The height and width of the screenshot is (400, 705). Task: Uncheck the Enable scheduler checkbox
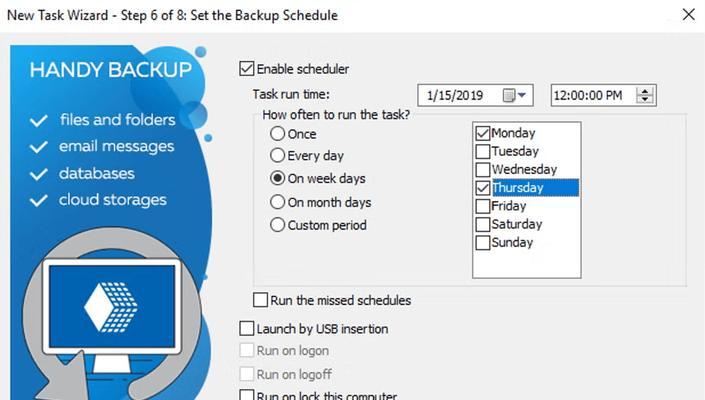[246, 69]
